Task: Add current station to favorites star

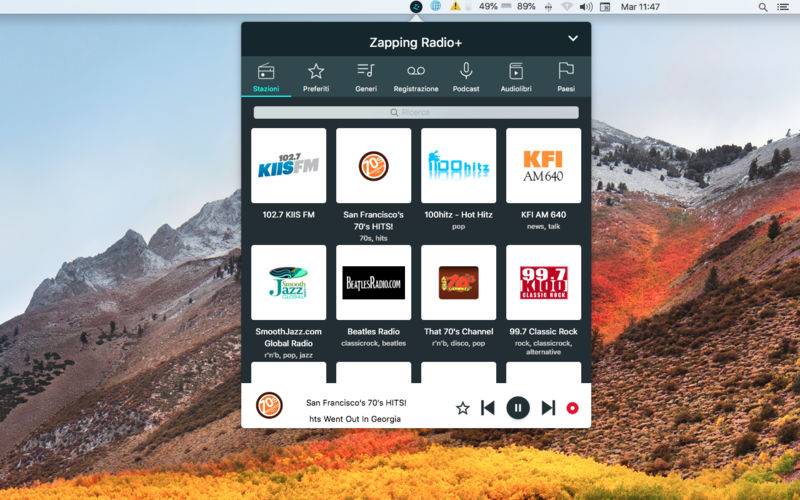Action: click(x=462, y=408)
